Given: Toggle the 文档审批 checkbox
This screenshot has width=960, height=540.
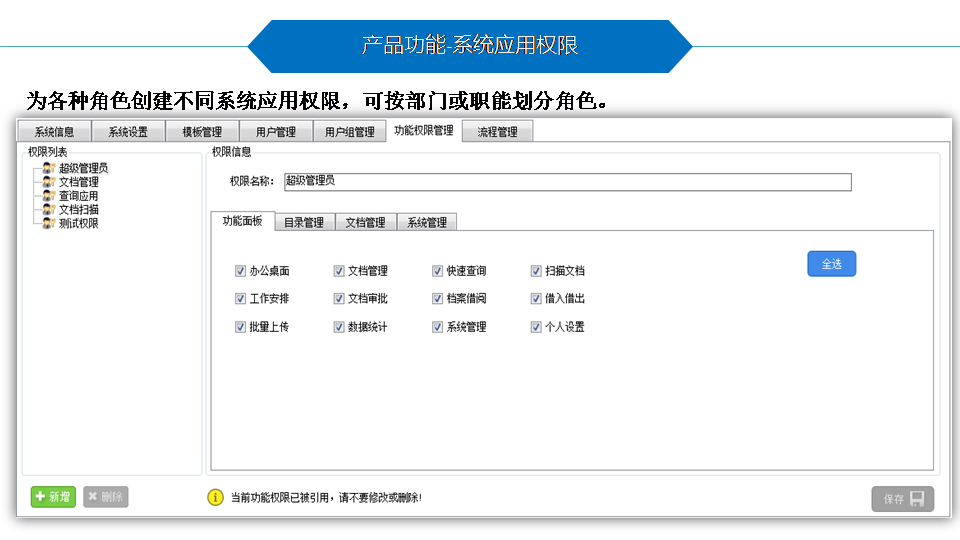Looking at the screenshot, I should 339,299.
